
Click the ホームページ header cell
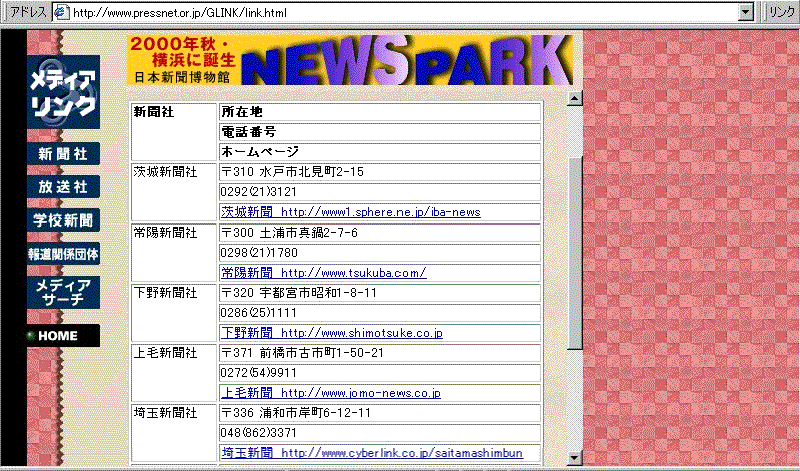point(380,152)
